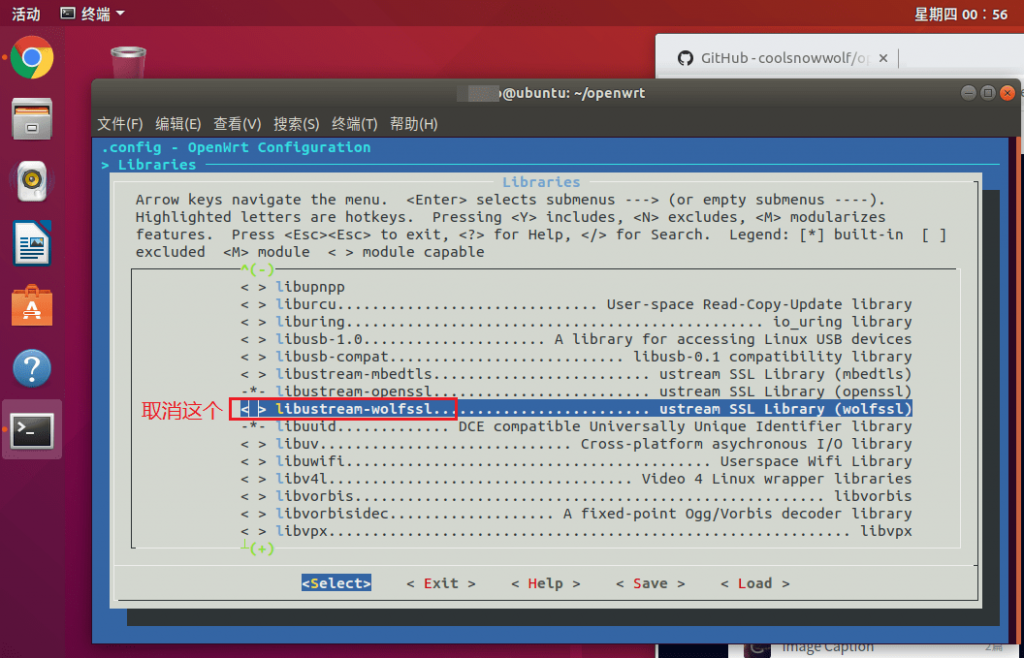Viewport: 1024px width, 658px height.
Task: Open the 搜索(S) menu
Action: coord(296,124)
